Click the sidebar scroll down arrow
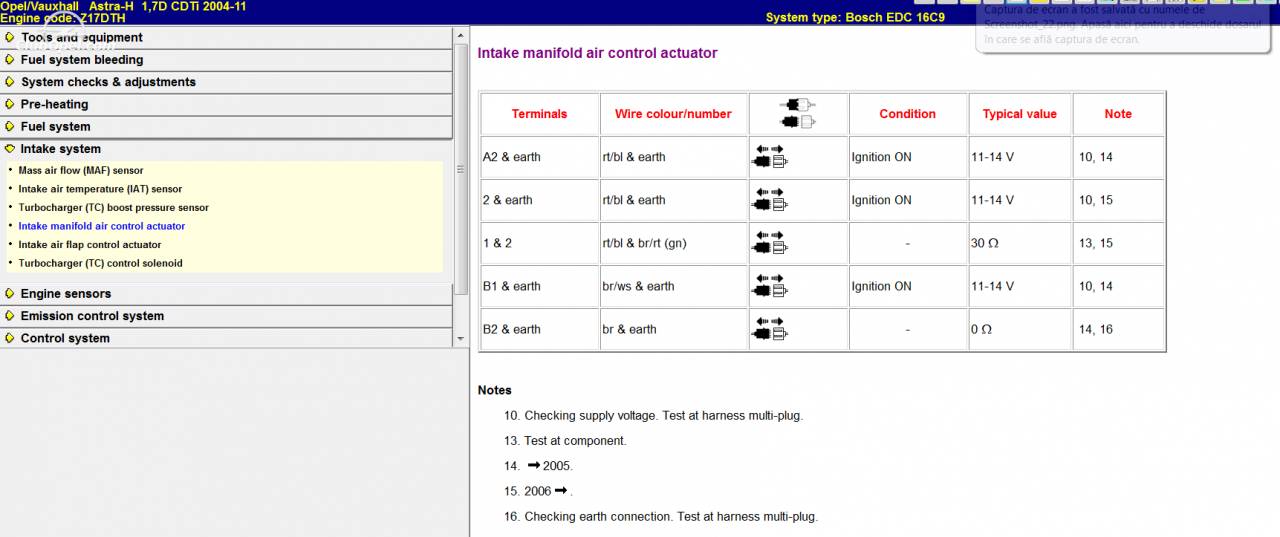The height and width of the screenshot is (537, 1280). [x=461, y=339]
